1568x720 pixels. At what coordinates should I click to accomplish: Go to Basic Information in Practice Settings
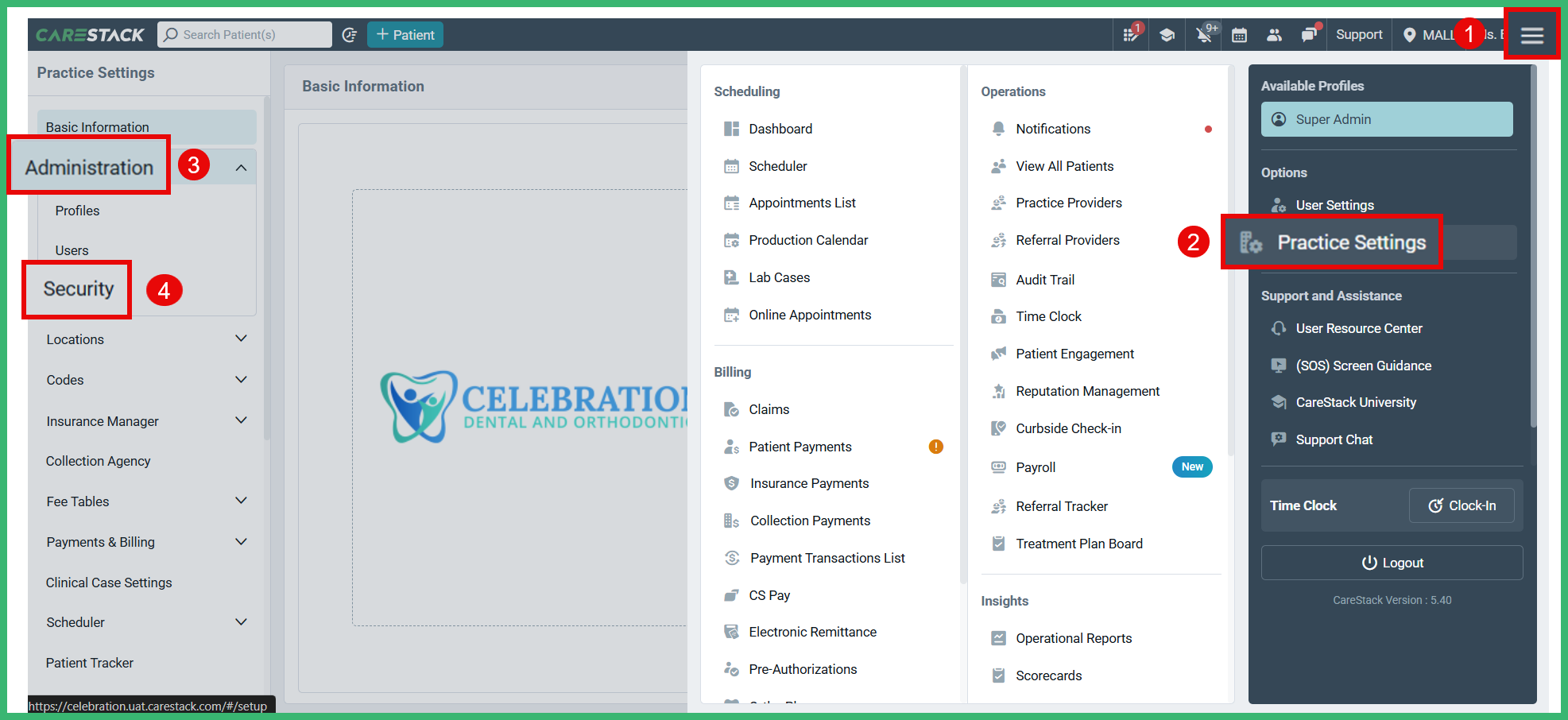tap(97, 126)
